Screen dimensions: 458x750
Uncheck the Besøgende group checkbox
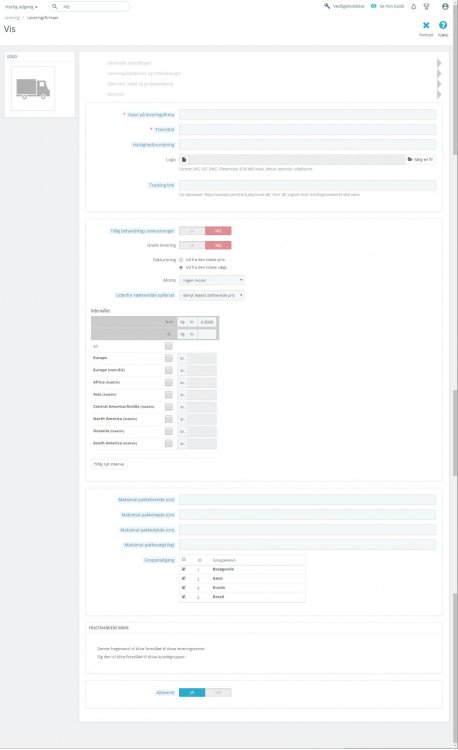(x=184, y=569)
